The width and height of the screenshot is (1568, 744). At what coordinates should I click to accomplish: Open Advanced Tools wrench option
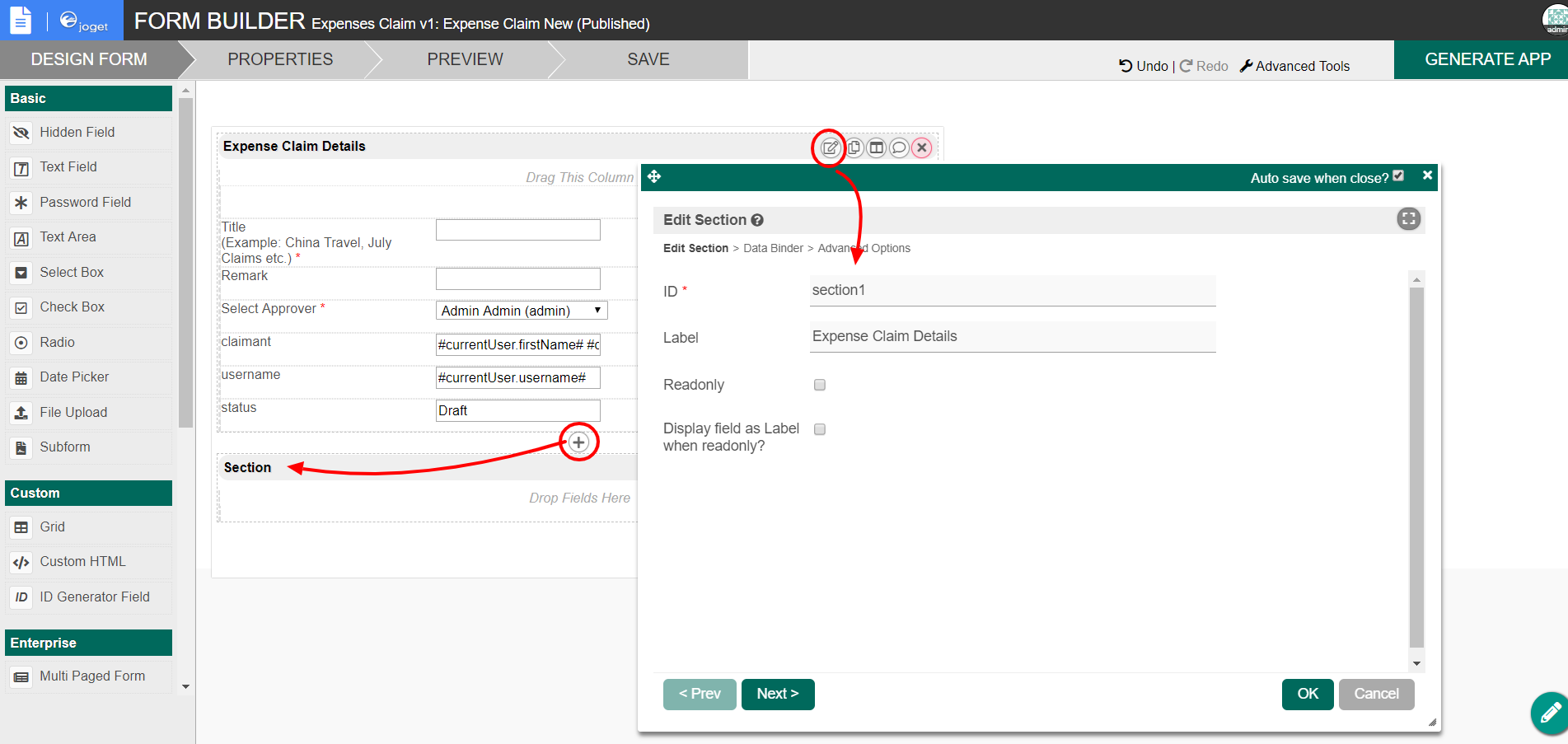(1294, 66)
